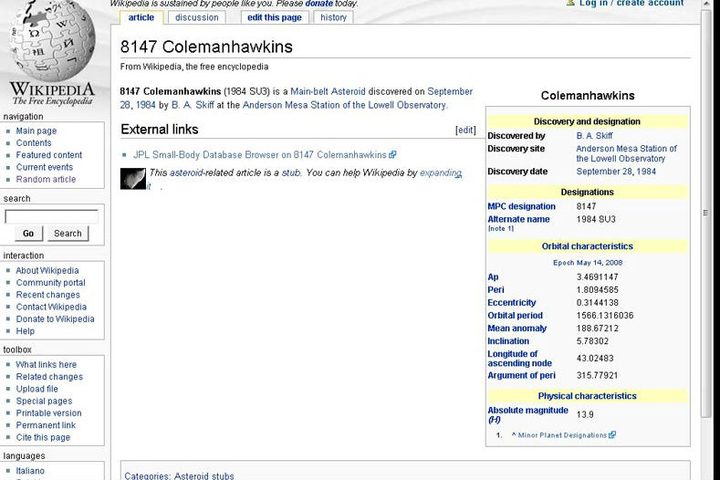The width and height of the screenshot is (720, 480).
Task: Click Mean anomaly label in infobox
Action: [517, 328]
